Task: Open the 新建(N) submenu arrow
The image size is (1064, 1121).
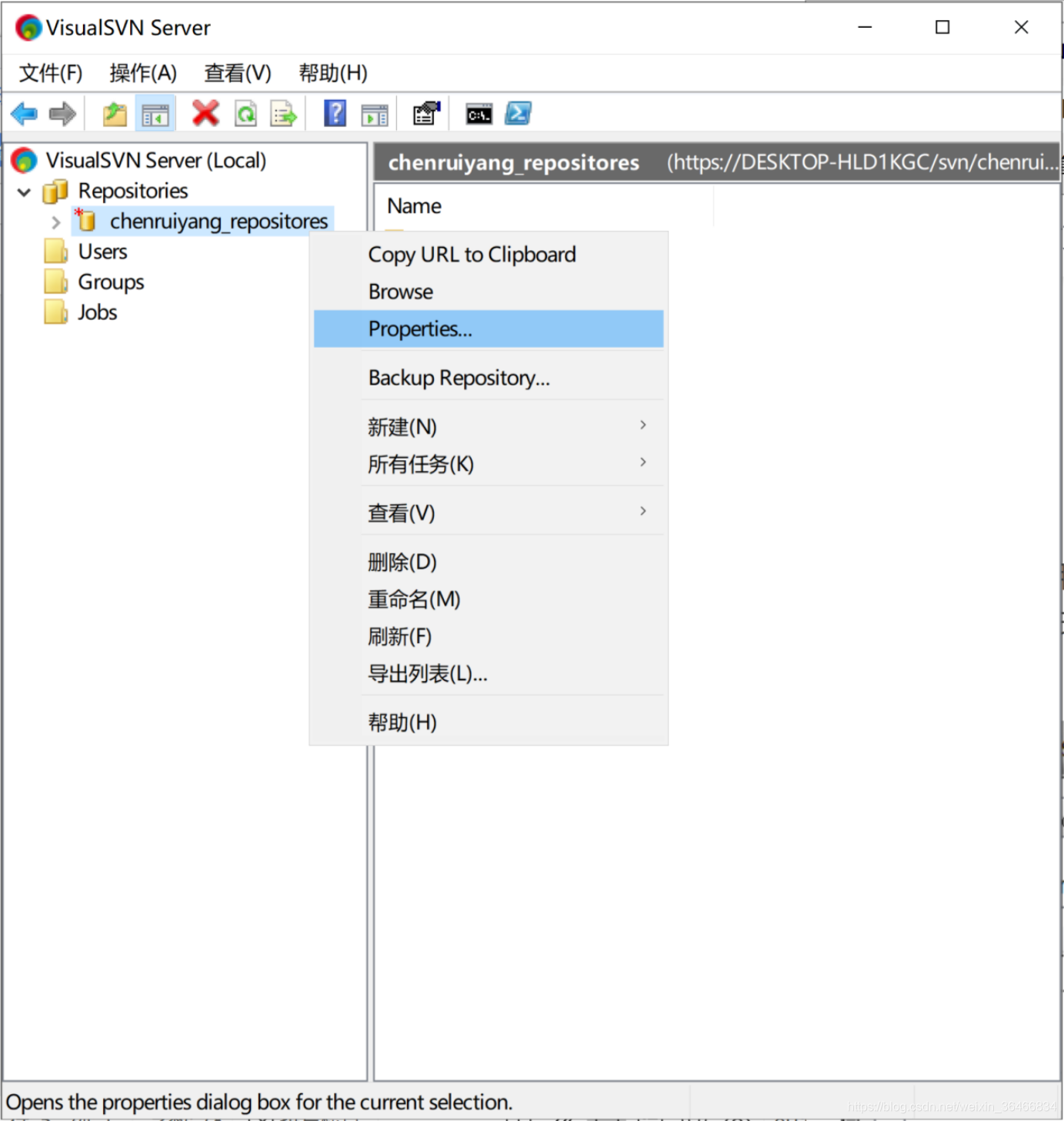Action: point(643,425)
